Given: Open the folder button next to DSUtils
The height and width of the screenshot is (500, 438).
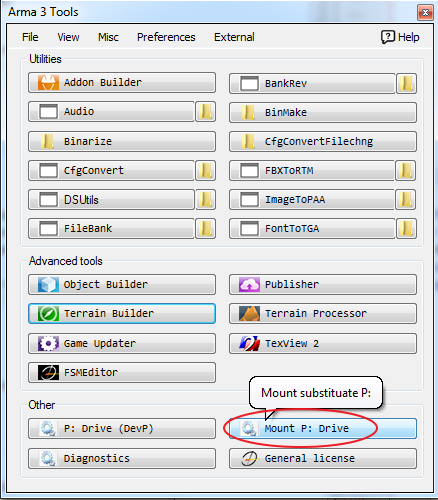Looking at the screenshot, I should [x=205, y=200].
